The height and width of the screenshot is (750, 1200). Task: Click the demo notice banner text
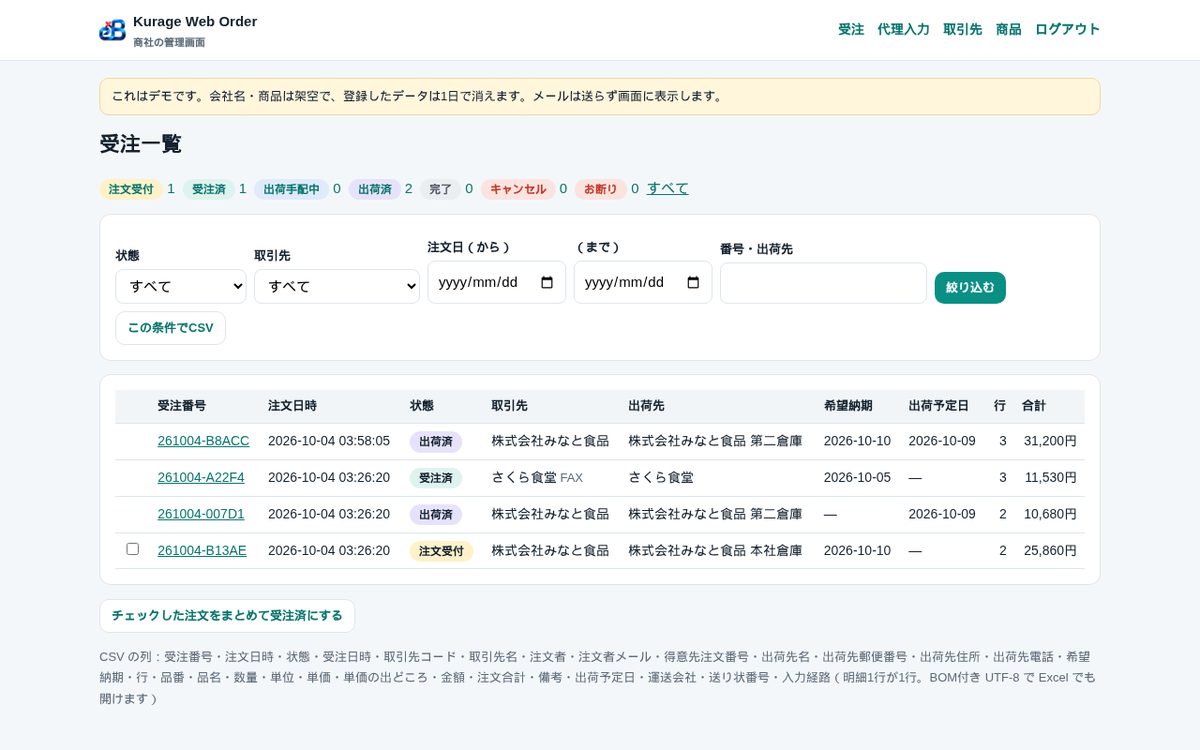417,96
